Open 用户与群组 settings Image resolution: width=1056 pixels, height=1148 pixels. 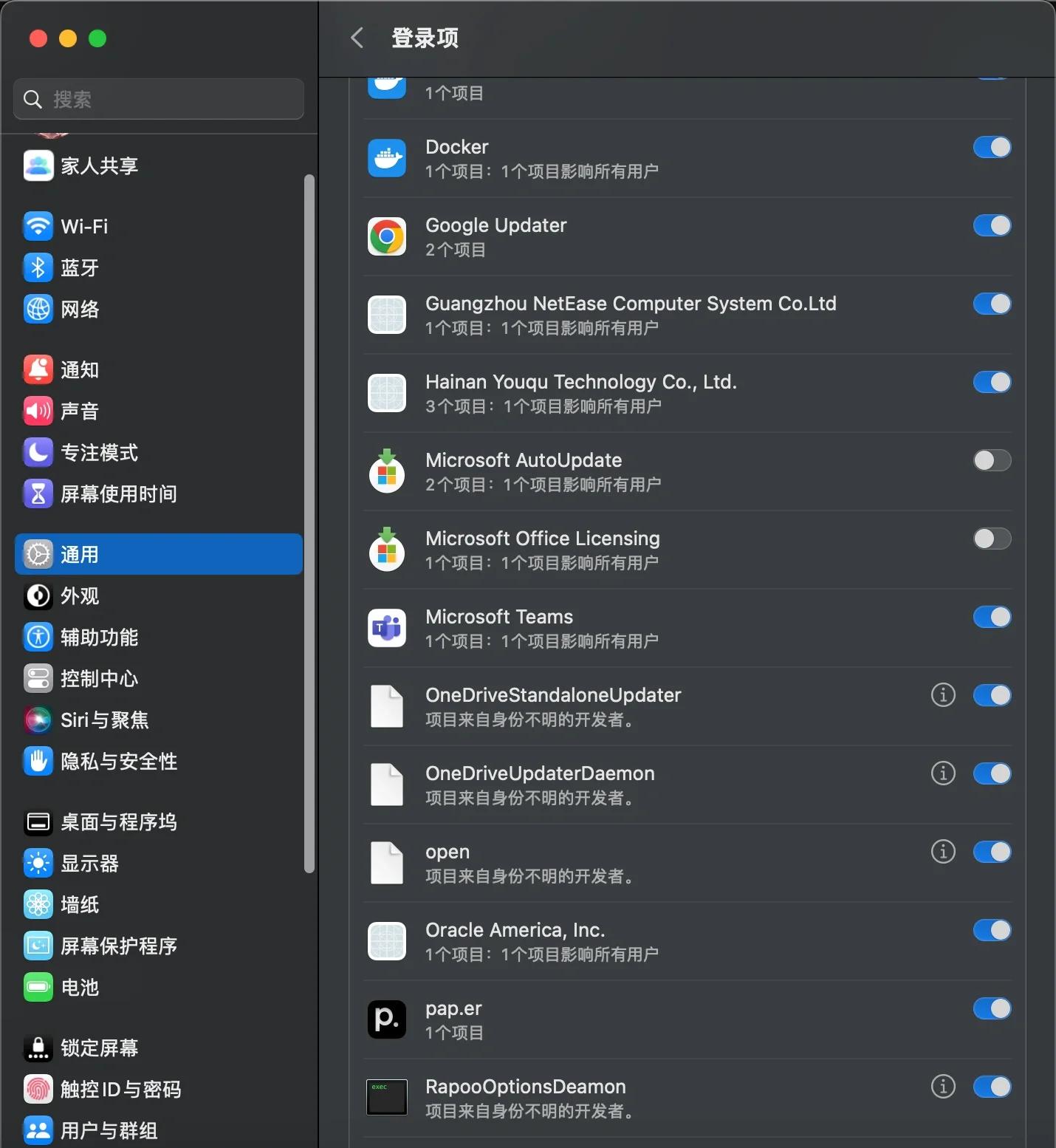tap(159, 1130)
